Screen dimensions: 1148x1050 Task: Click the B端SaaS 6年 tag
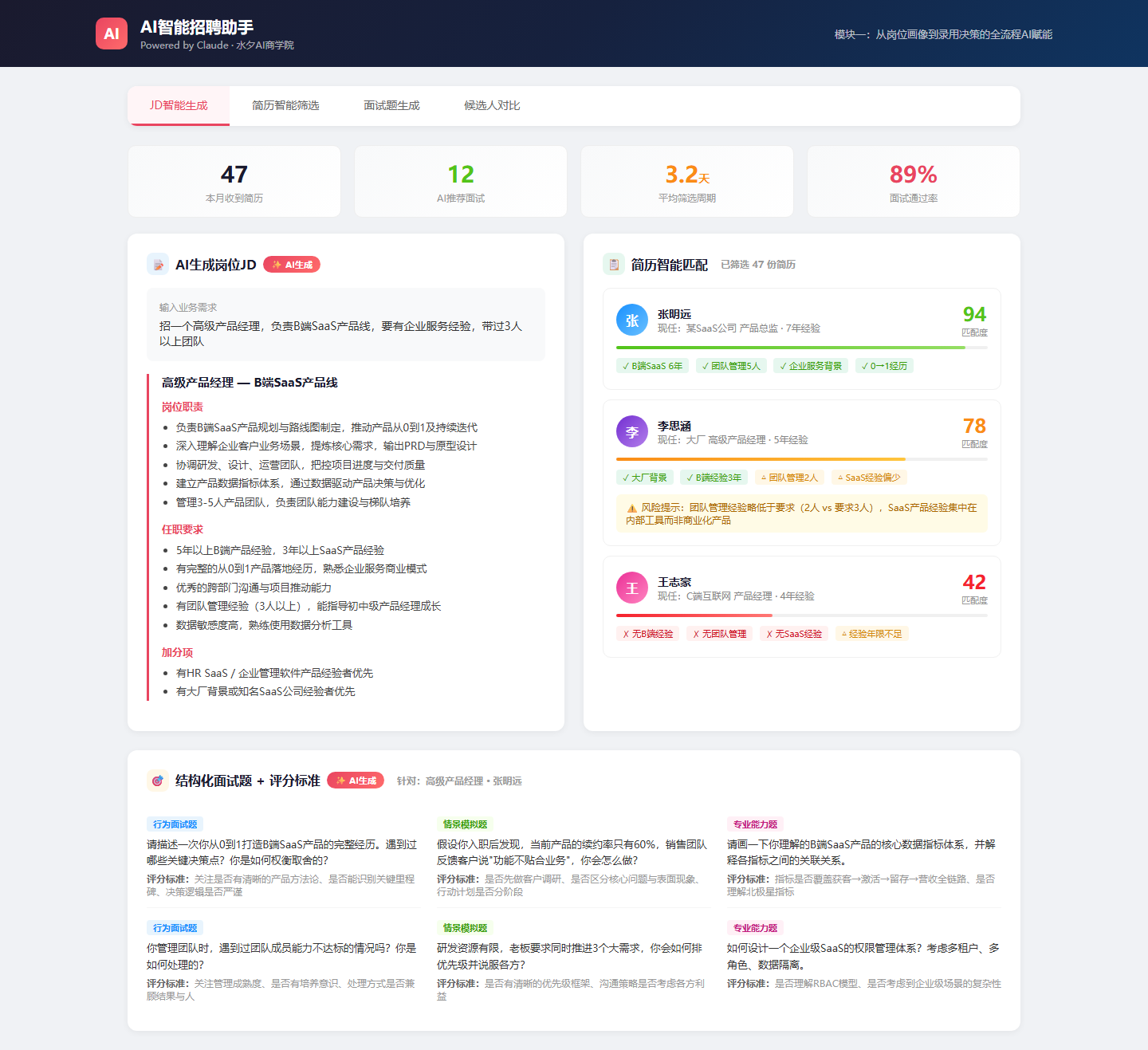pyautogui.click(x=652, y=366)
